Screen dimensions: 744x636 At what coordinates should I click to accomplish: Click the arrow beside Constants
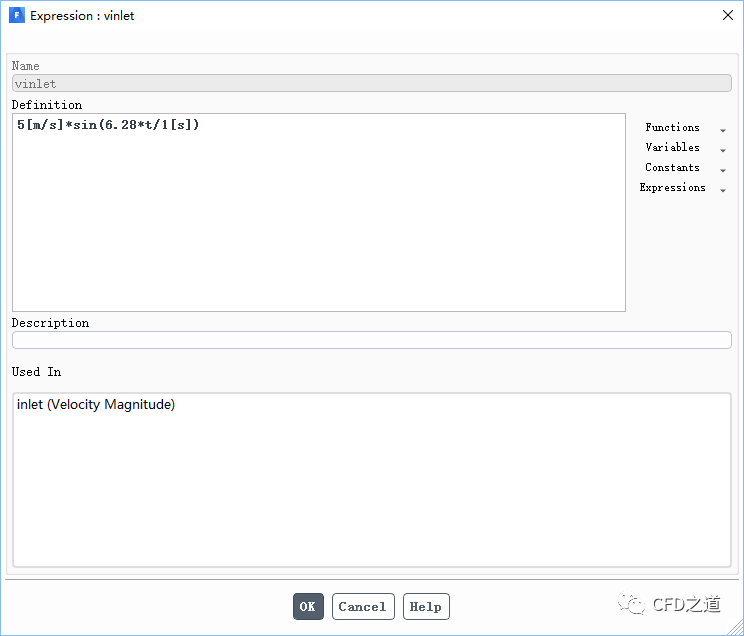(x=723, y=171)
